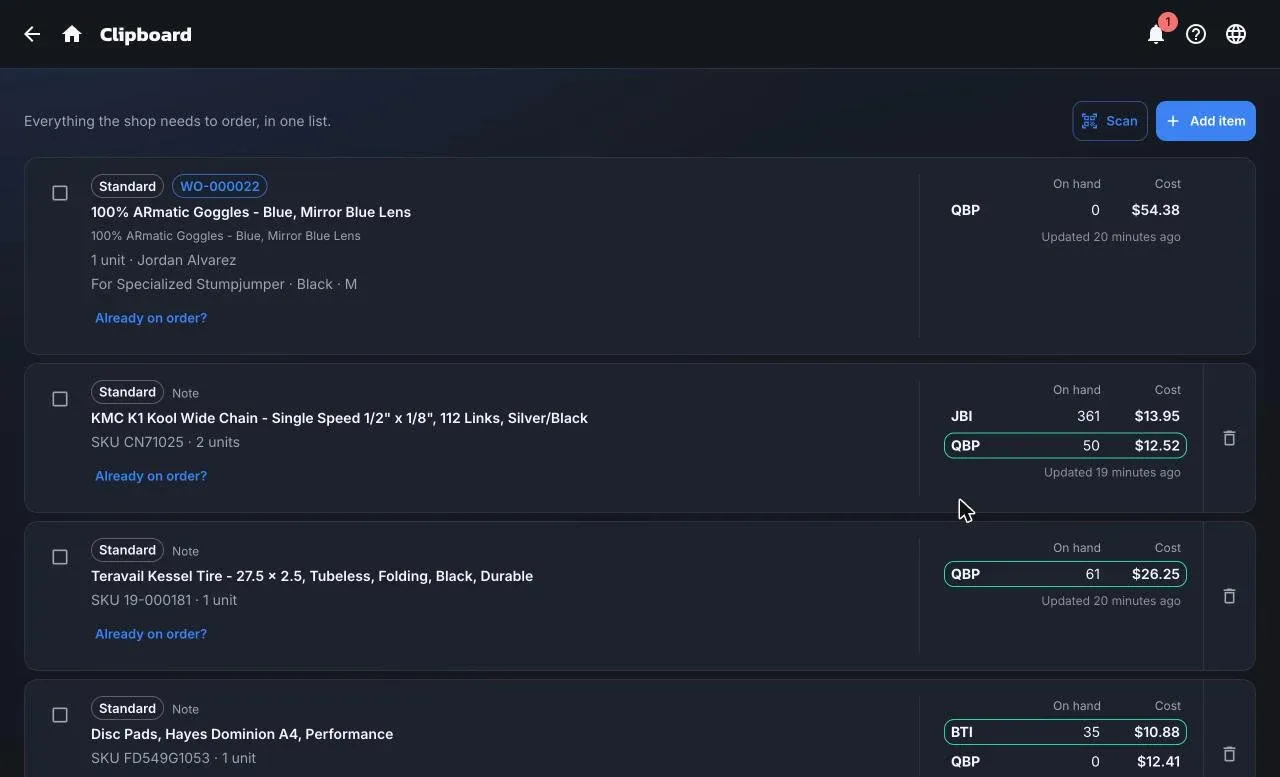1280x777 pixels.
Task: Check the Disc Pads Hayes Dominion item
Action: [x=60, y=715]
